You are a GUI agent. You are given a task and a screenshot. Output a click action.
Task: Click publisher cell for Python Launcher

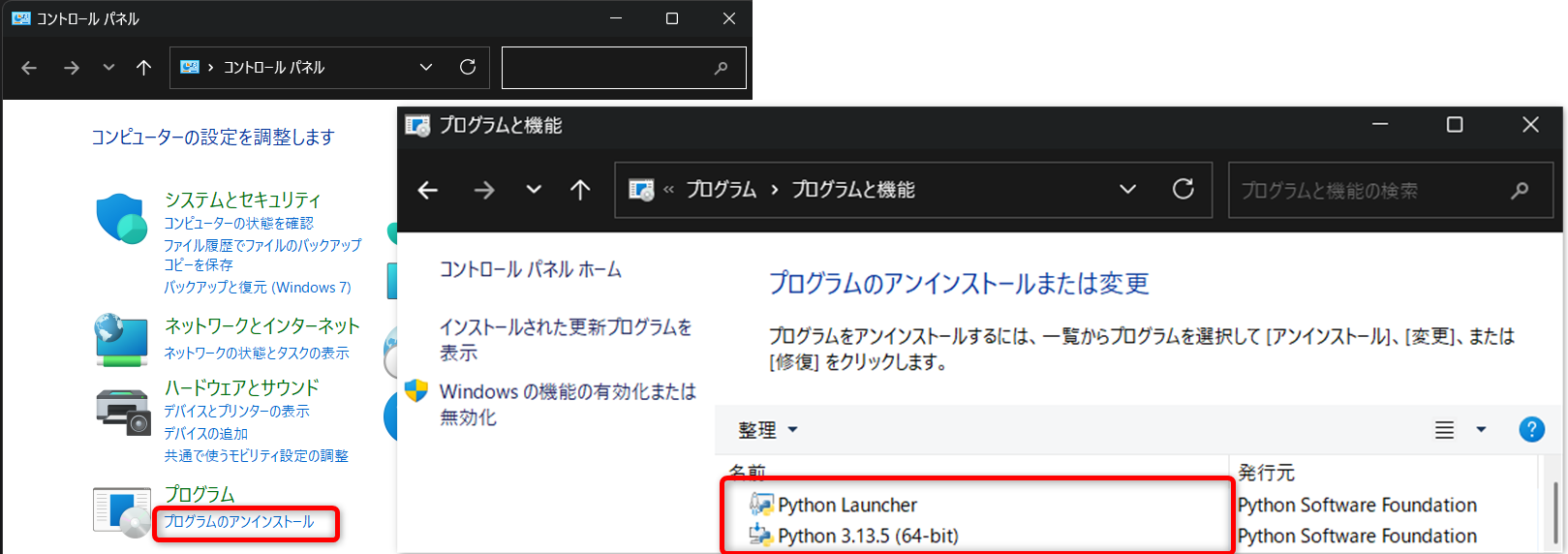pyautogui.click(x=1357, y=505)
